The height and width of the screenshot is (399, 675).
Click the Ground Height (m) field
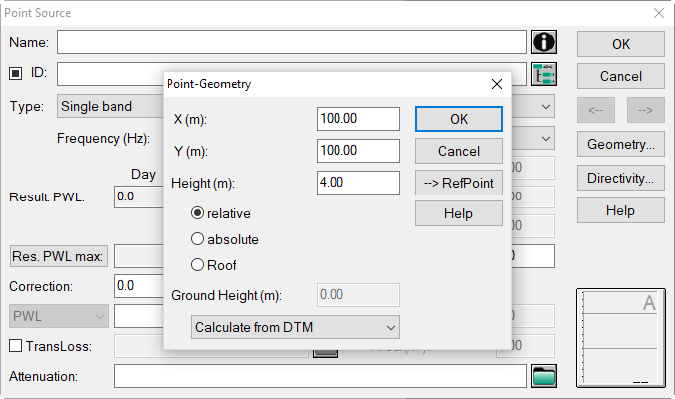[x=358, y=295]
